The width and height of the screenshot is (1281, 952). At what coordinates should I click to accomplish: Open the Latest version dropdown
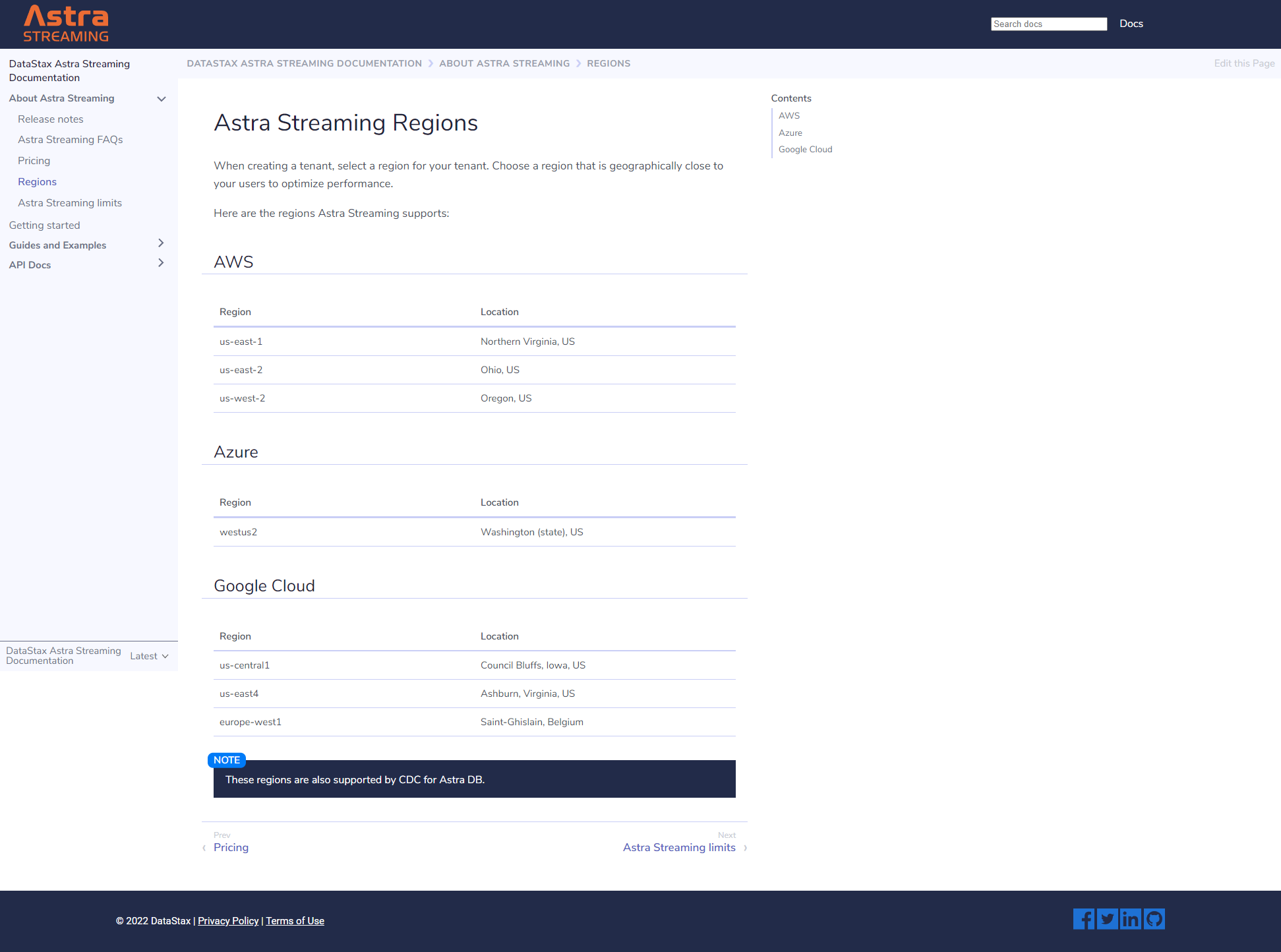pyautogui.click(x=150, y=656)
